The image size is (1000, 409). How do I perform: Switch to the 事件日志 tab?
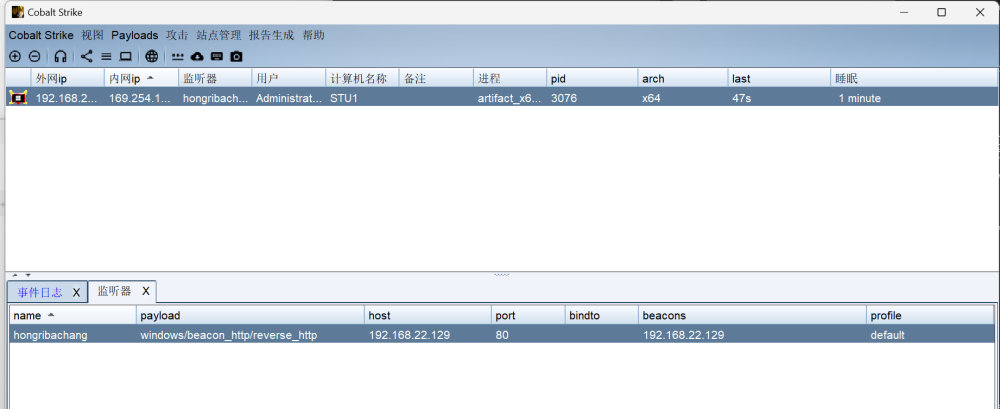40,292
